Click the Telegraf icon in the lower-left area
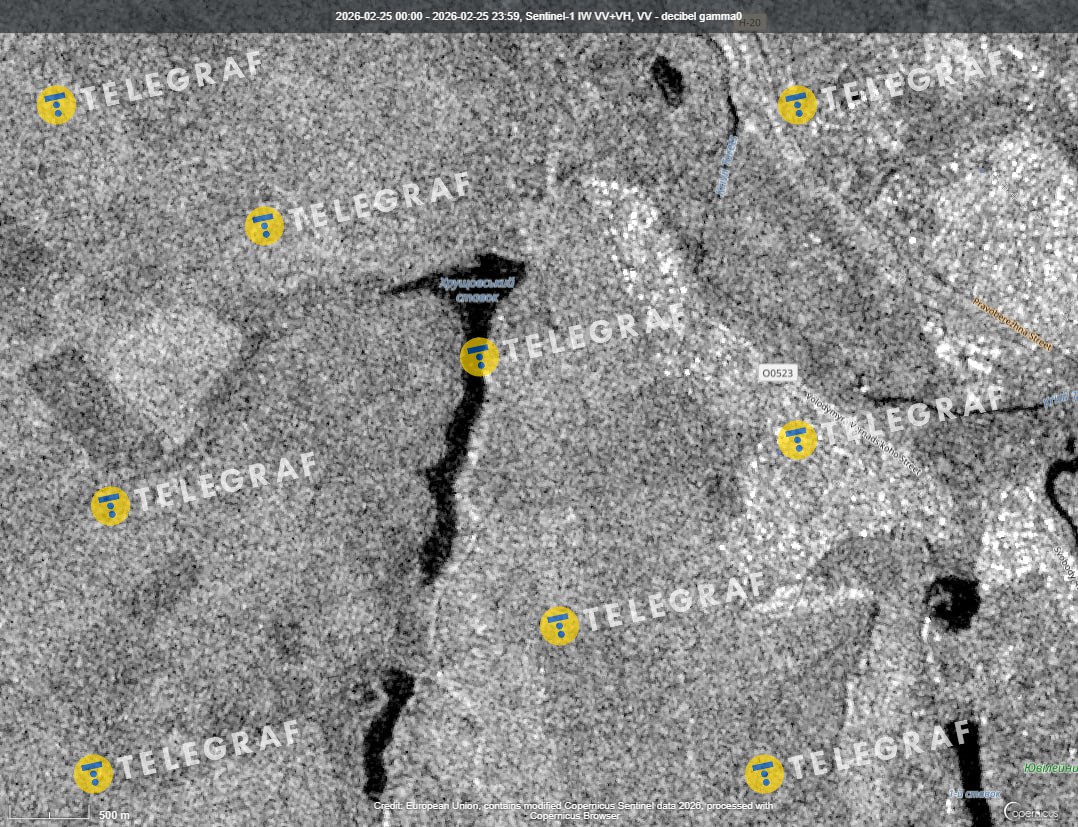This screenshot has height=827, width=1078. [110, 506]
